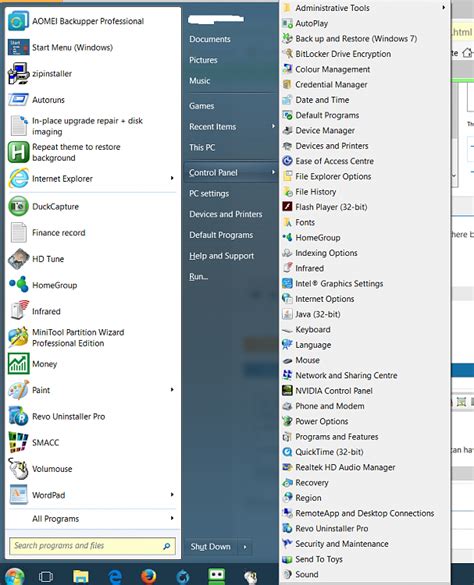Open QuickTime (32-bit) icon

(287, 451)
